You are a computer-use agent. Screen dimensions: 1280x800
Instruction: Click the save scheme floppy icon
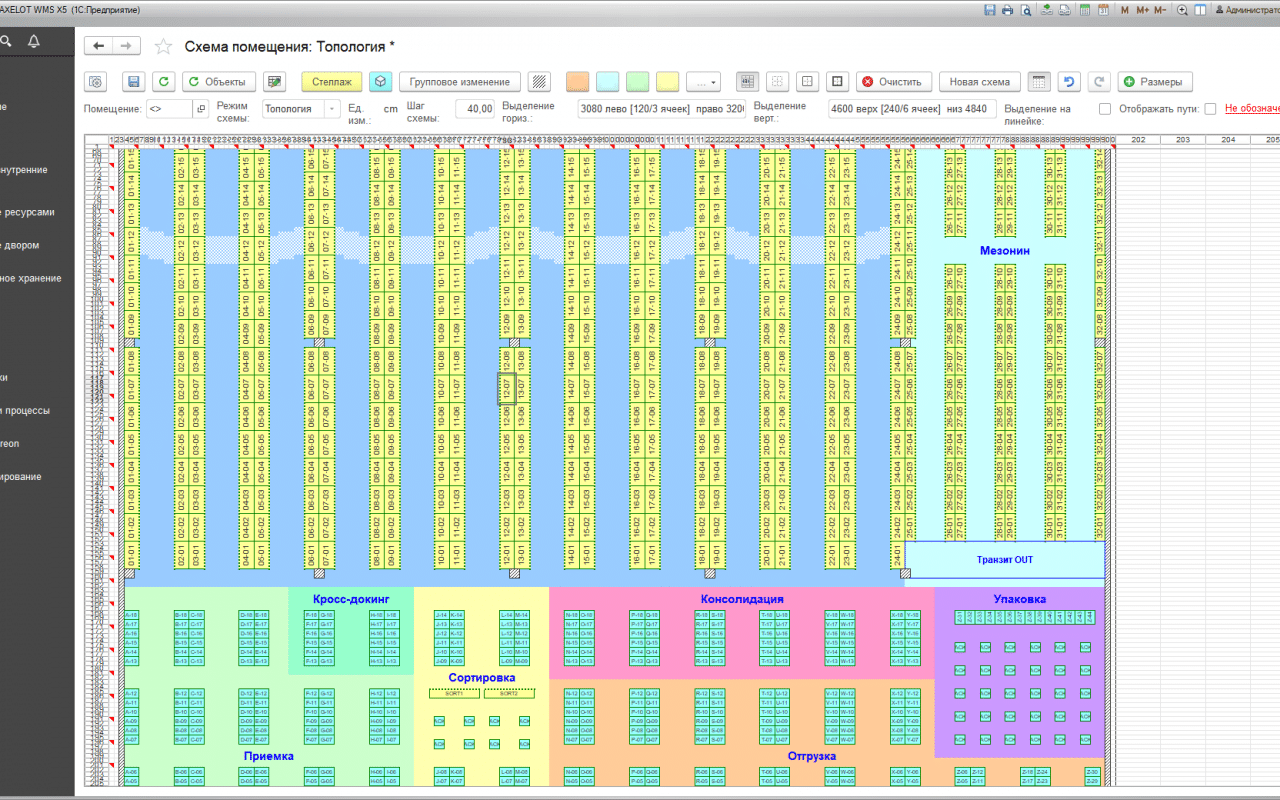click(x=133, y=82)
